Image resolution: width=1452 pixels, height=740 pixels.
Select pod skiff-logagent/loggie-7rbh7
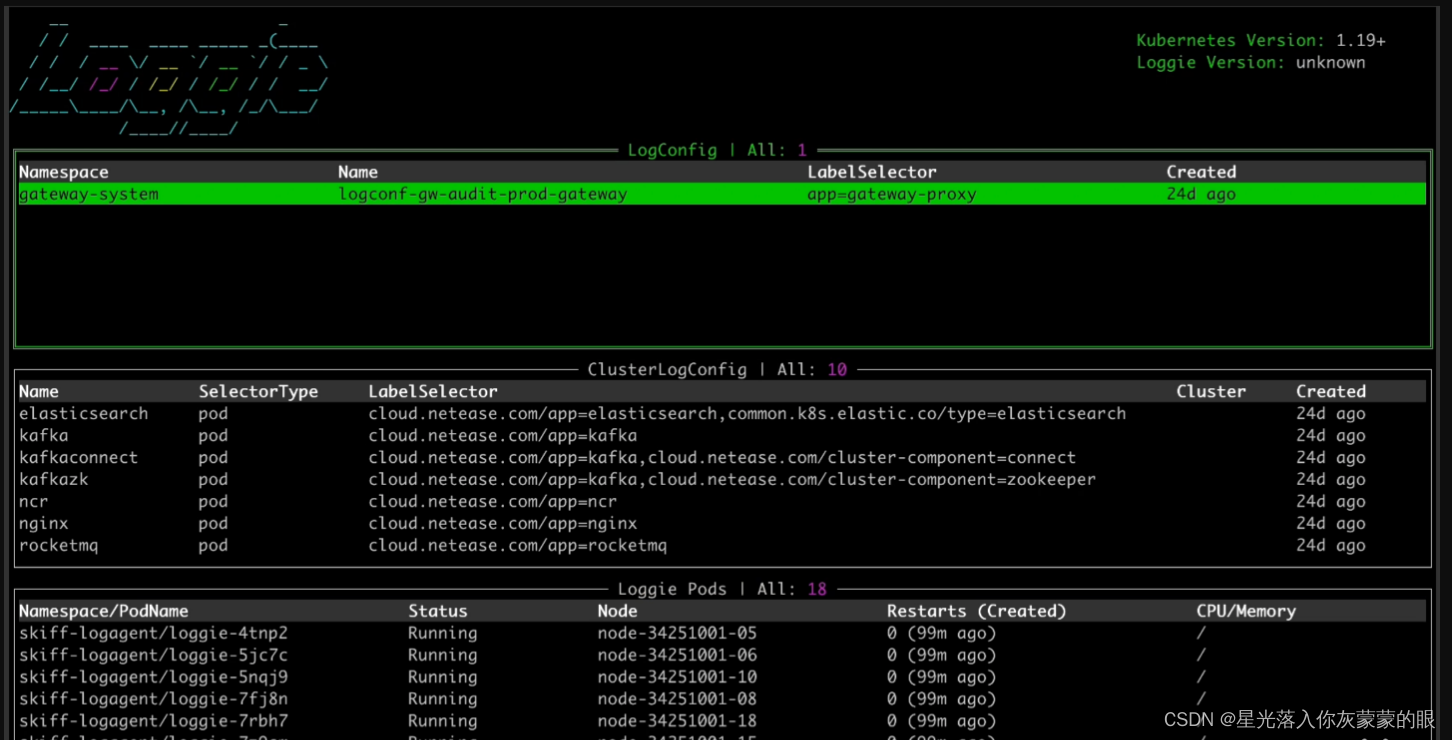click(x=153, y=721)
